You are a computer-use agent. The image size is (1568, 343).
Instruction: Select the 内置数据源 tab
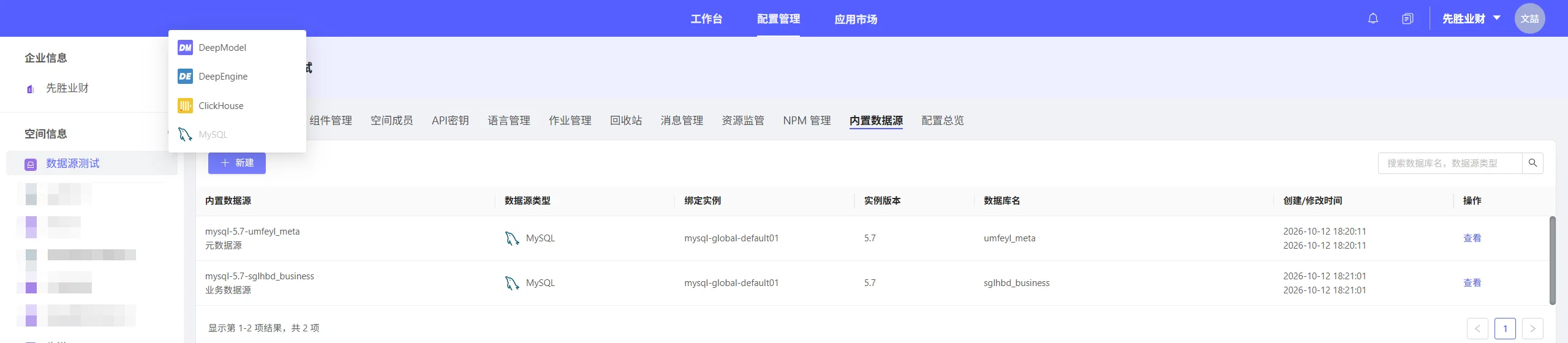pos(876,121)
